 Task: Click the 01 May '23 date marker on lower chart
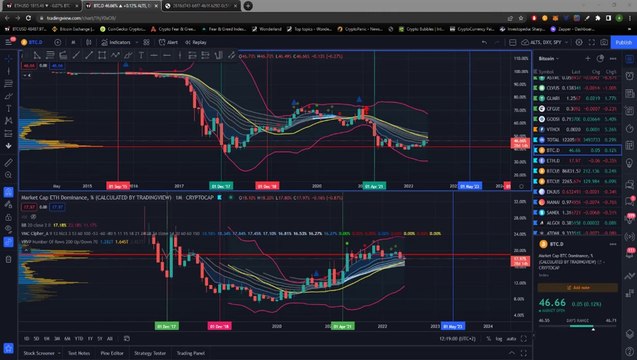pyautogui.click(x=453, y=326)
